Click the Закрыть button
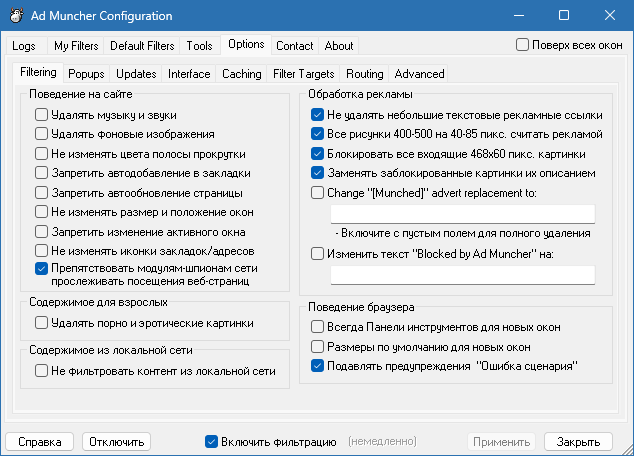The width and height of the screenshot is (634, 456). click(x=578, y=441)
